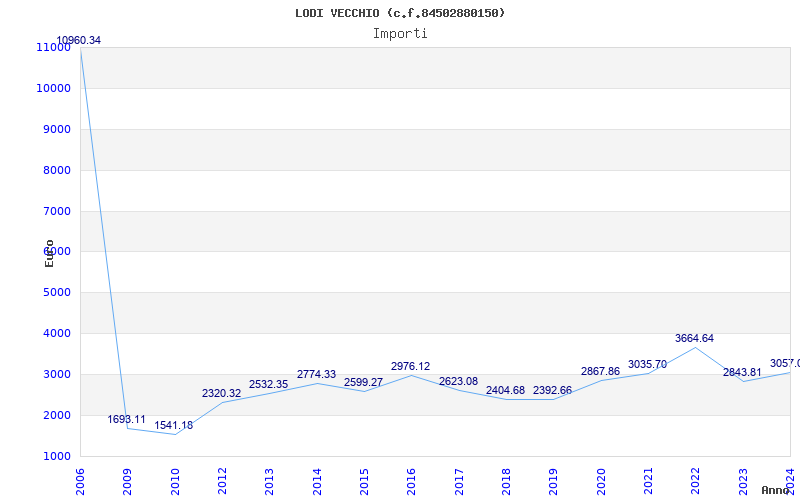Click the 4000 y-axis tick
The width and height of the screenshot is (800, 500).
tap(56, 333)
